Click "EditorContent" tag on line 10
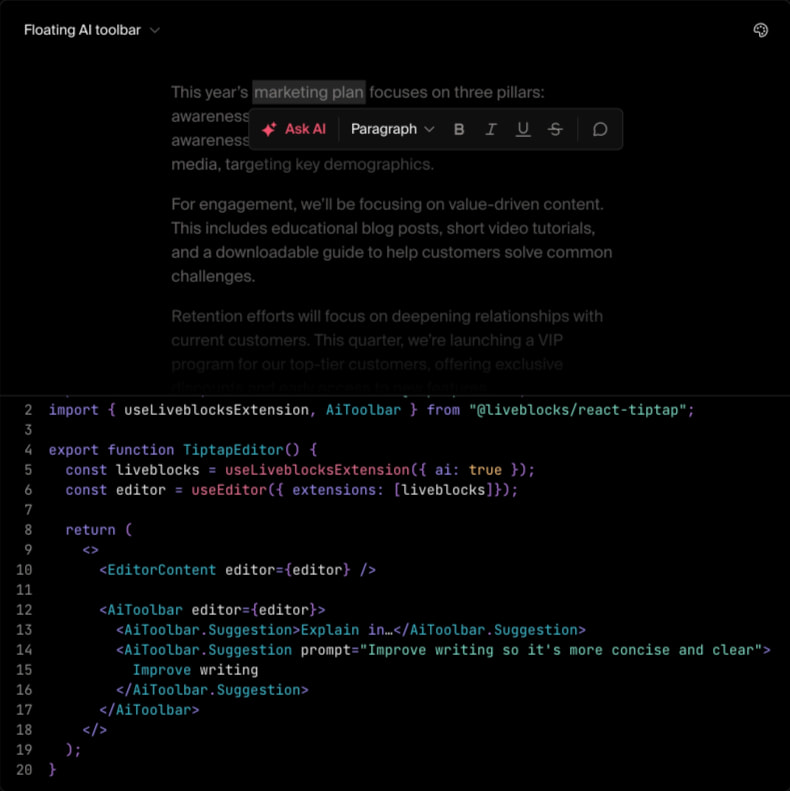 (161, 570)
